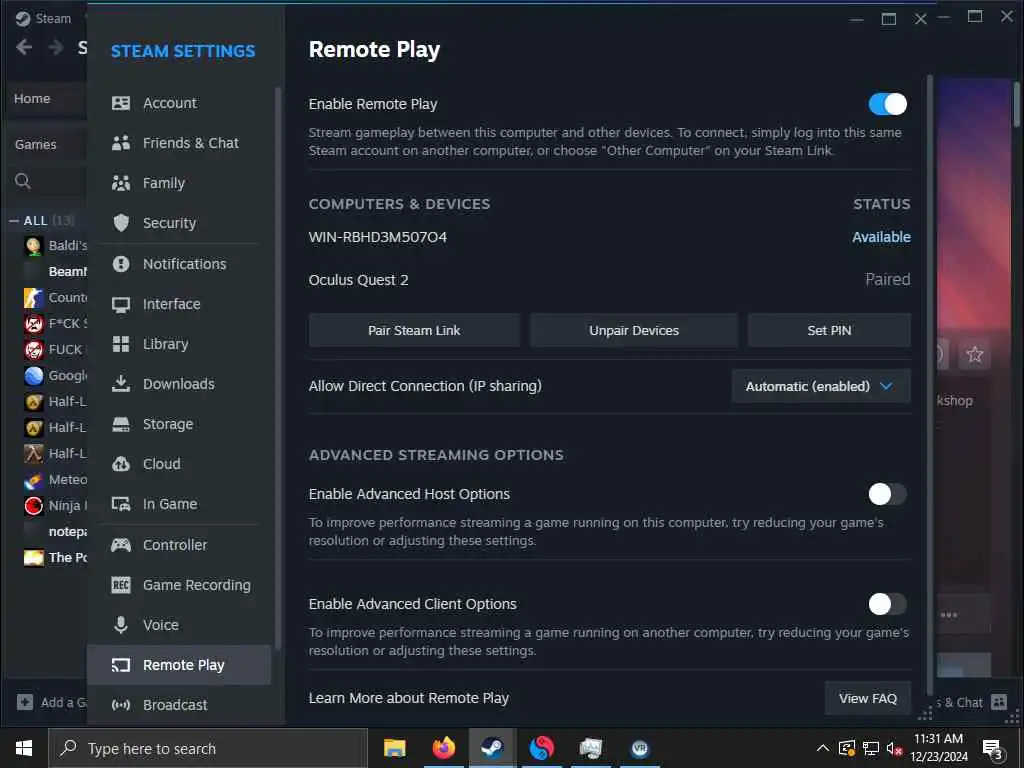The height and width of the screenshot is (768, 1024).
Task: Click the Type here to search box
Action: coord(208,748)
